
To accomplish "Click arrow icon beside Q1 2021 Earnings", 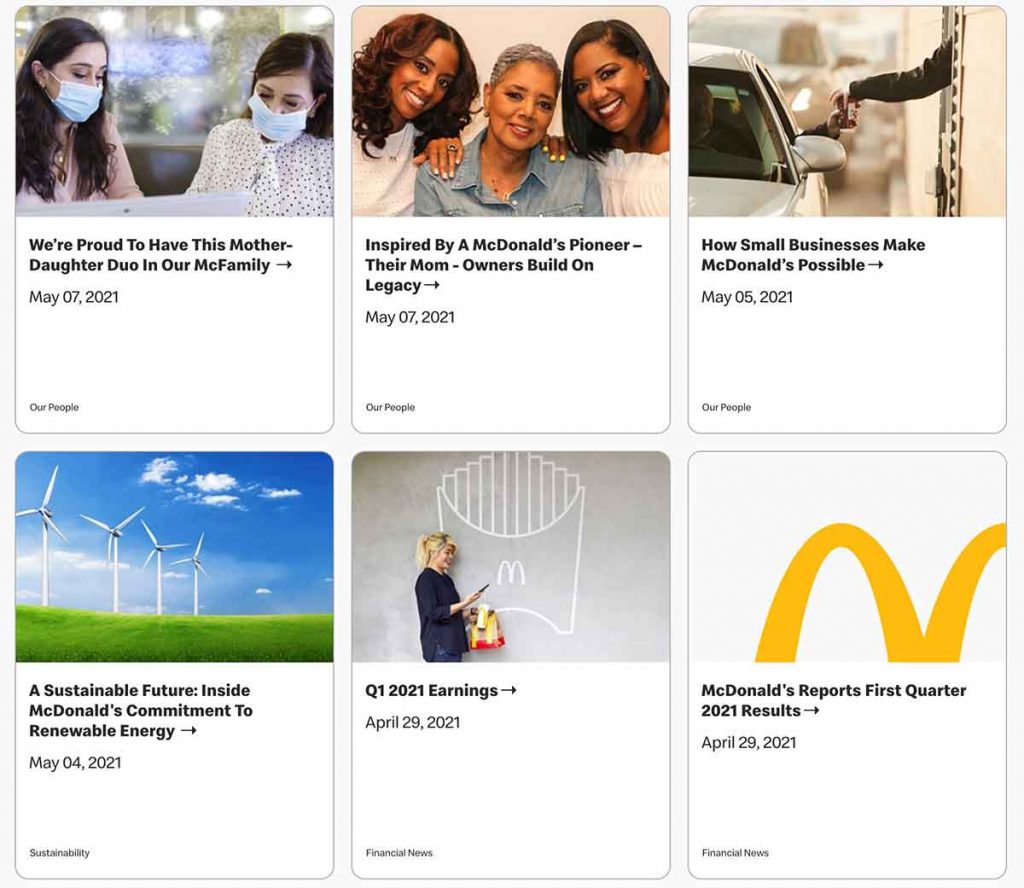I will [509, 690].
